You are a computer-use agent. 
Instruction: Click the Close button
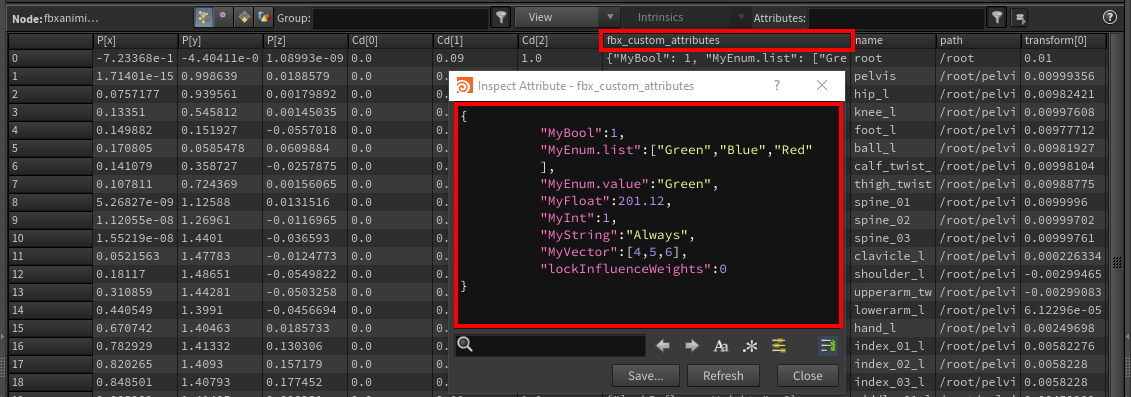808,375
